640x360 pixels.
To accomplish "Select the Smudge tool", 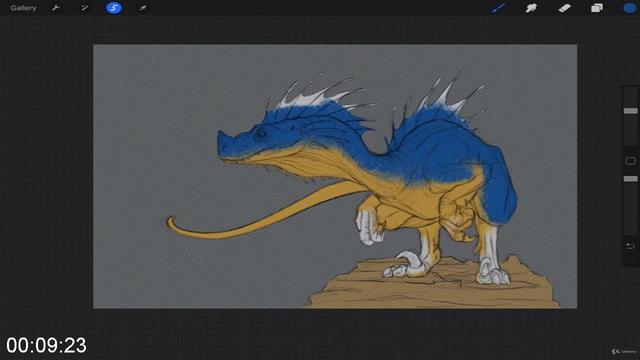I will (531, 8).
